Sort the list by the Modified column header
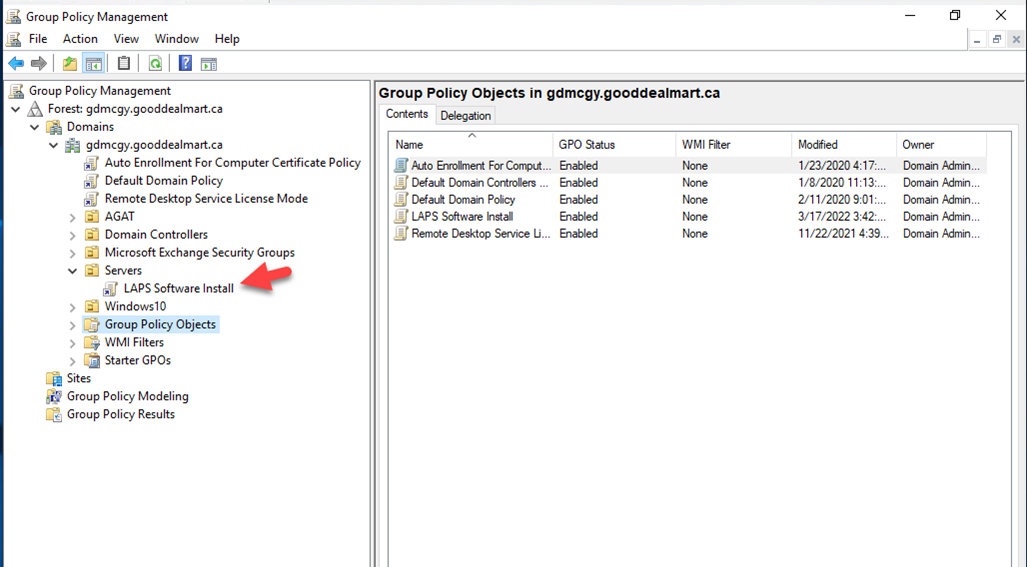 (817, 145)
